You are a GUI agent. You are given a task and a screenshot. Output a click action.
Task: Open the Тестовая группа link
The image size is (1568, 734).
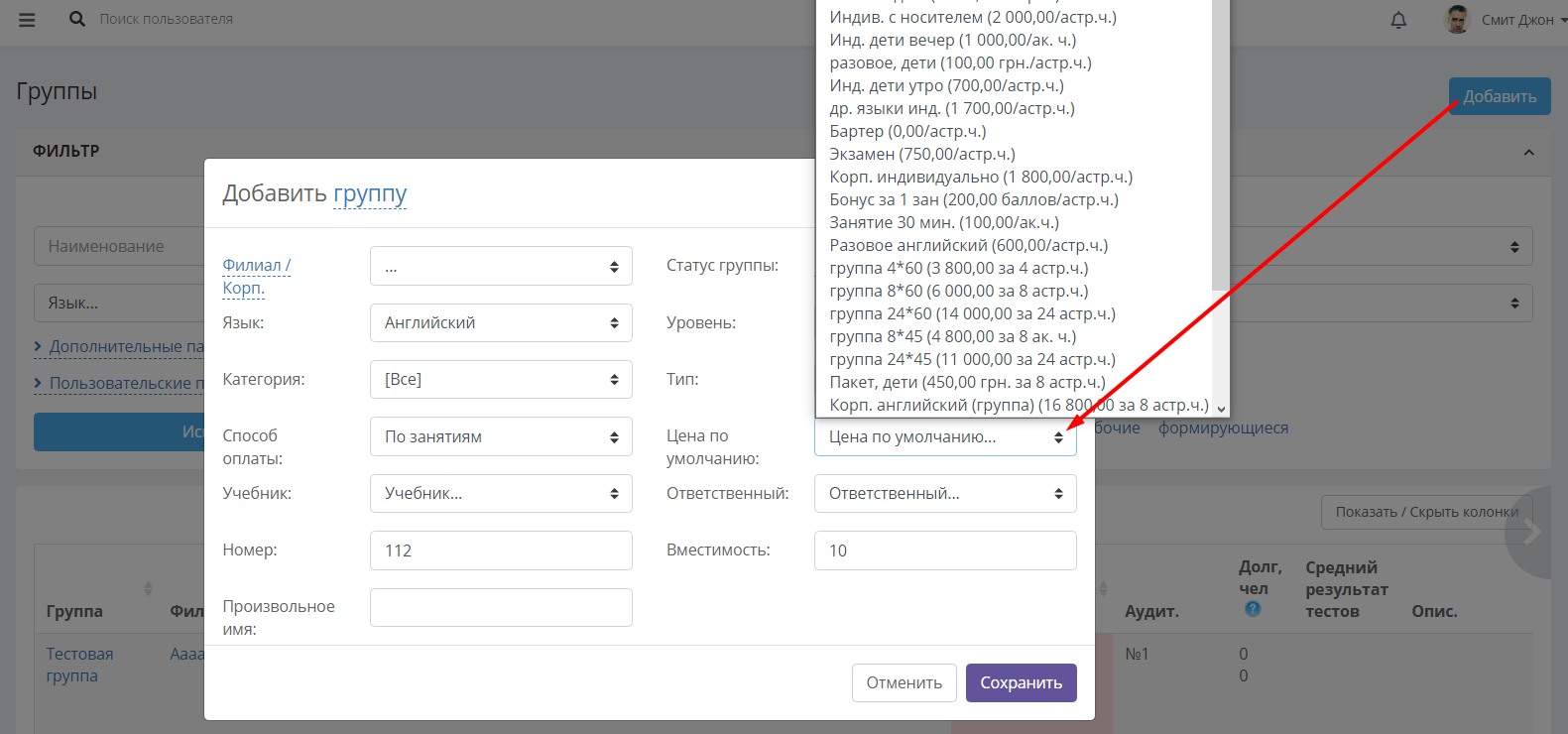point(79,665)
